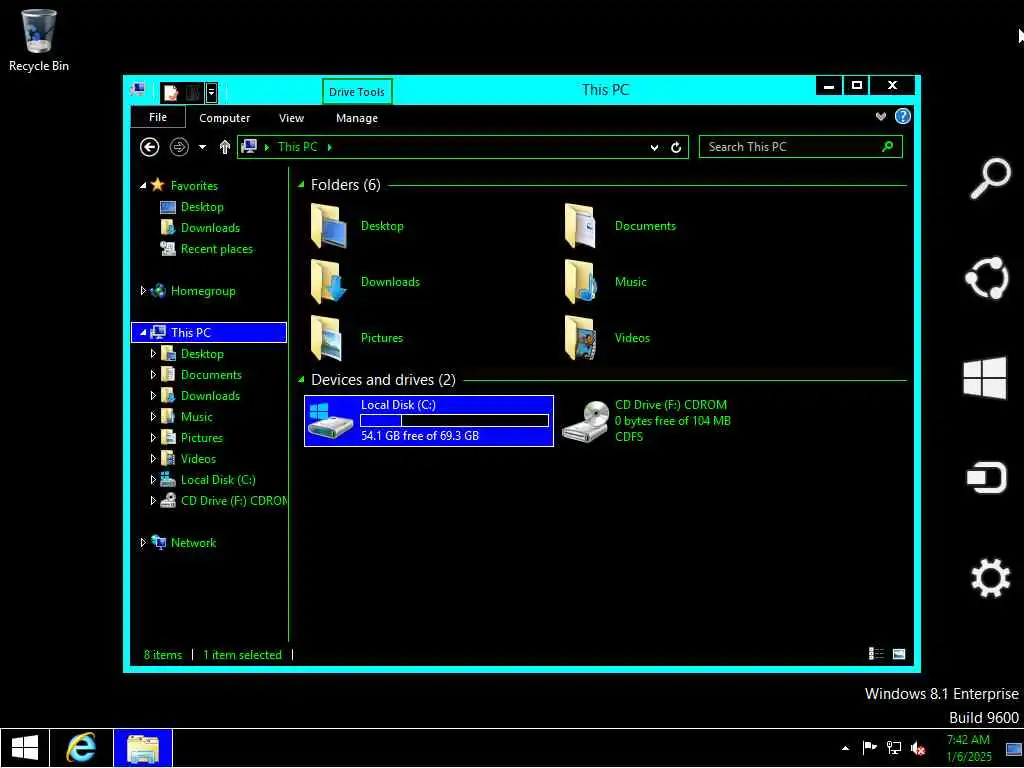Go up one level with Up arrow
The image size is (1024, 768).
225,147
